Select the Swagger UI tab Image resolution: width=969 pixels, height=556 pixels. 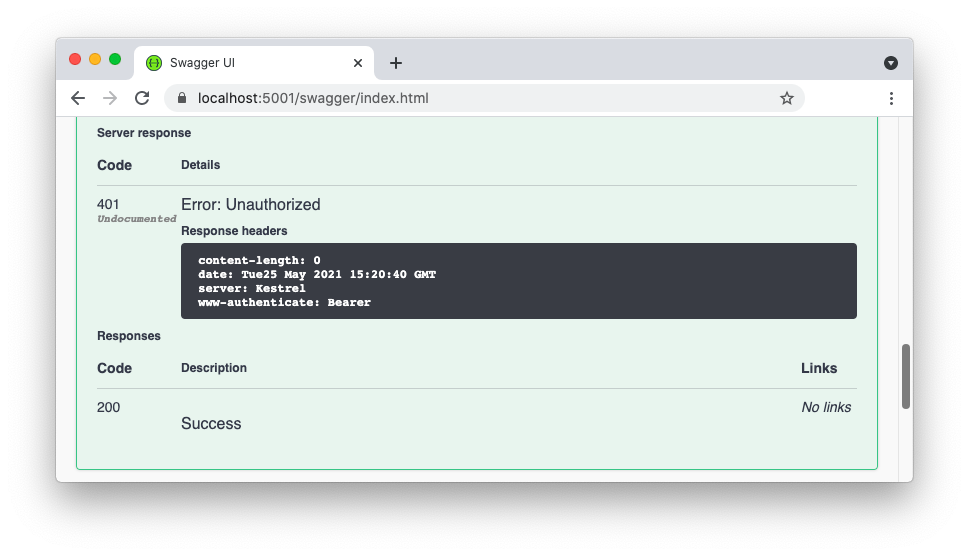pyautogui.click(x=250, y=63)
